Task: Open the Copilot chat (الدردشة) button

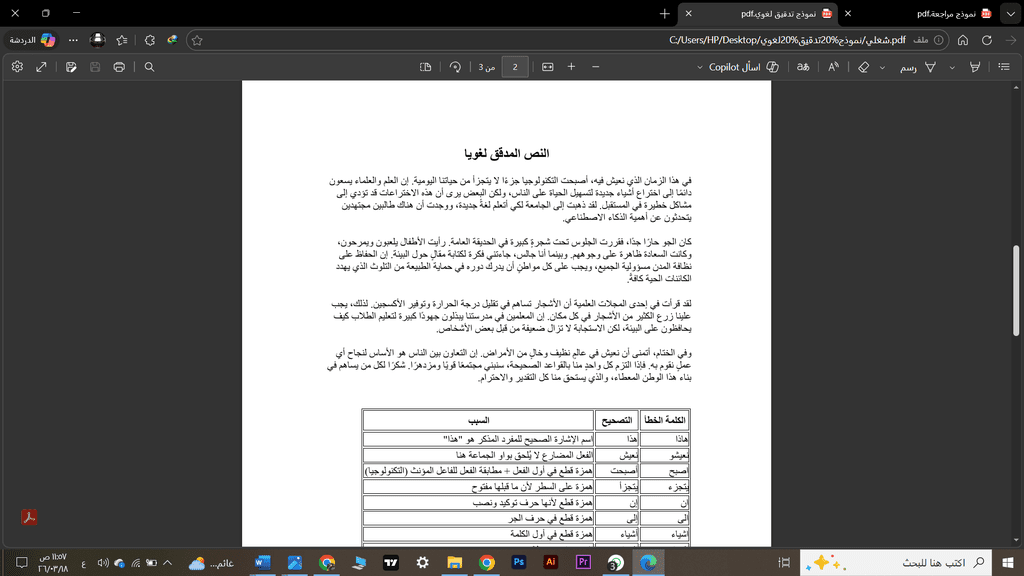Action: point(32,40)
